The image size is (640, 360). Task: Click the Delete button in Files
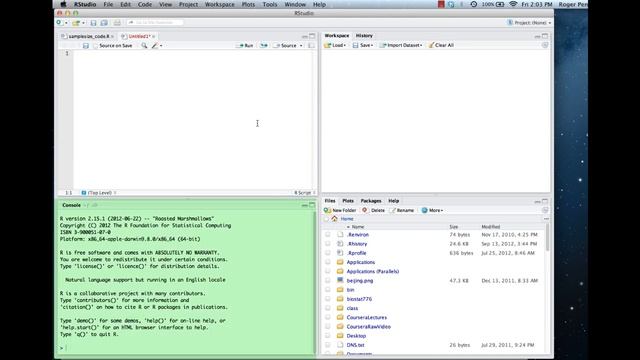point(373,210)
